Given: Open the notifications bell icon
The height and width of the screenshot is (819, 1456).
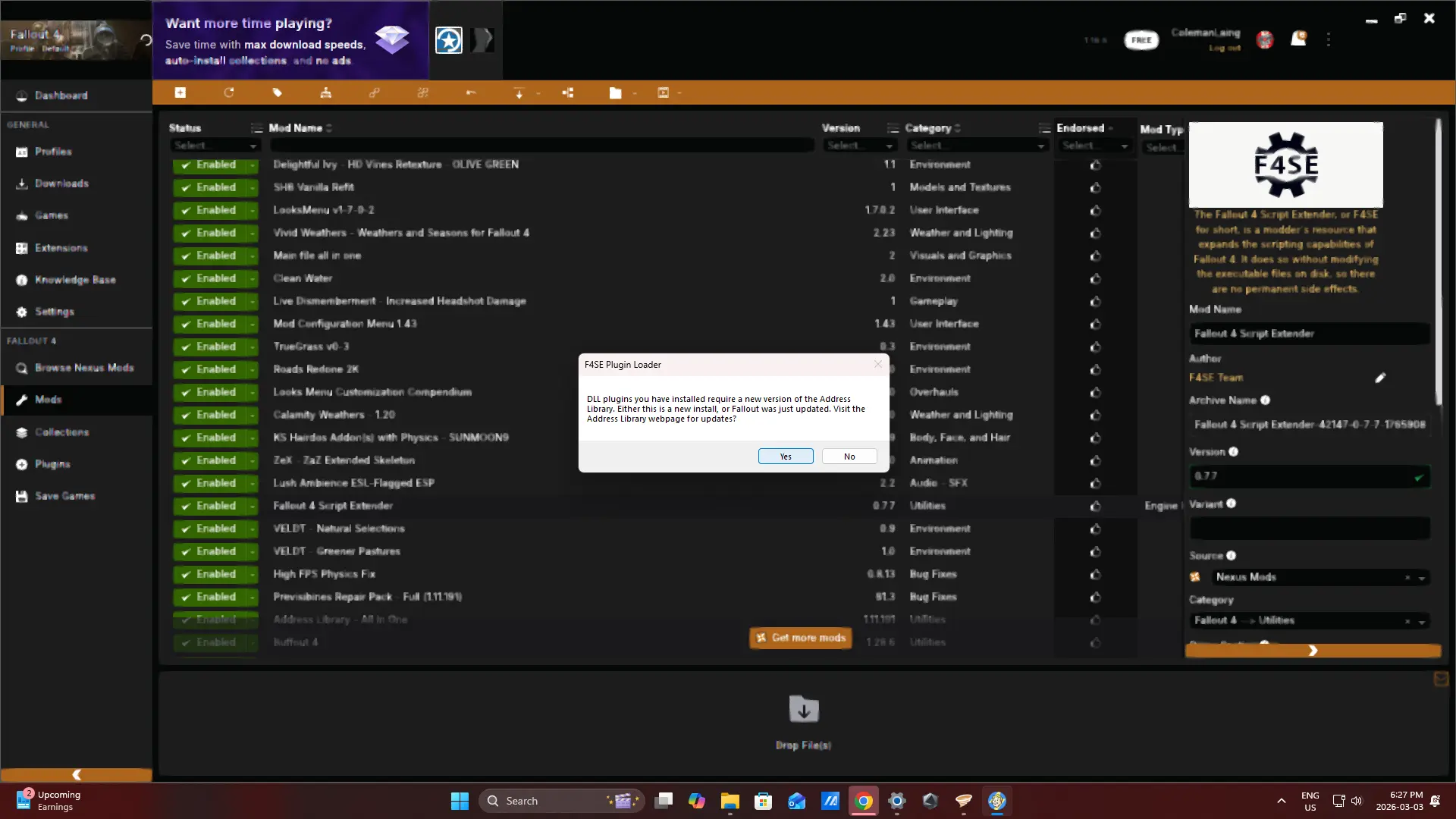Looking at the screenshot, I should 1298,39.
